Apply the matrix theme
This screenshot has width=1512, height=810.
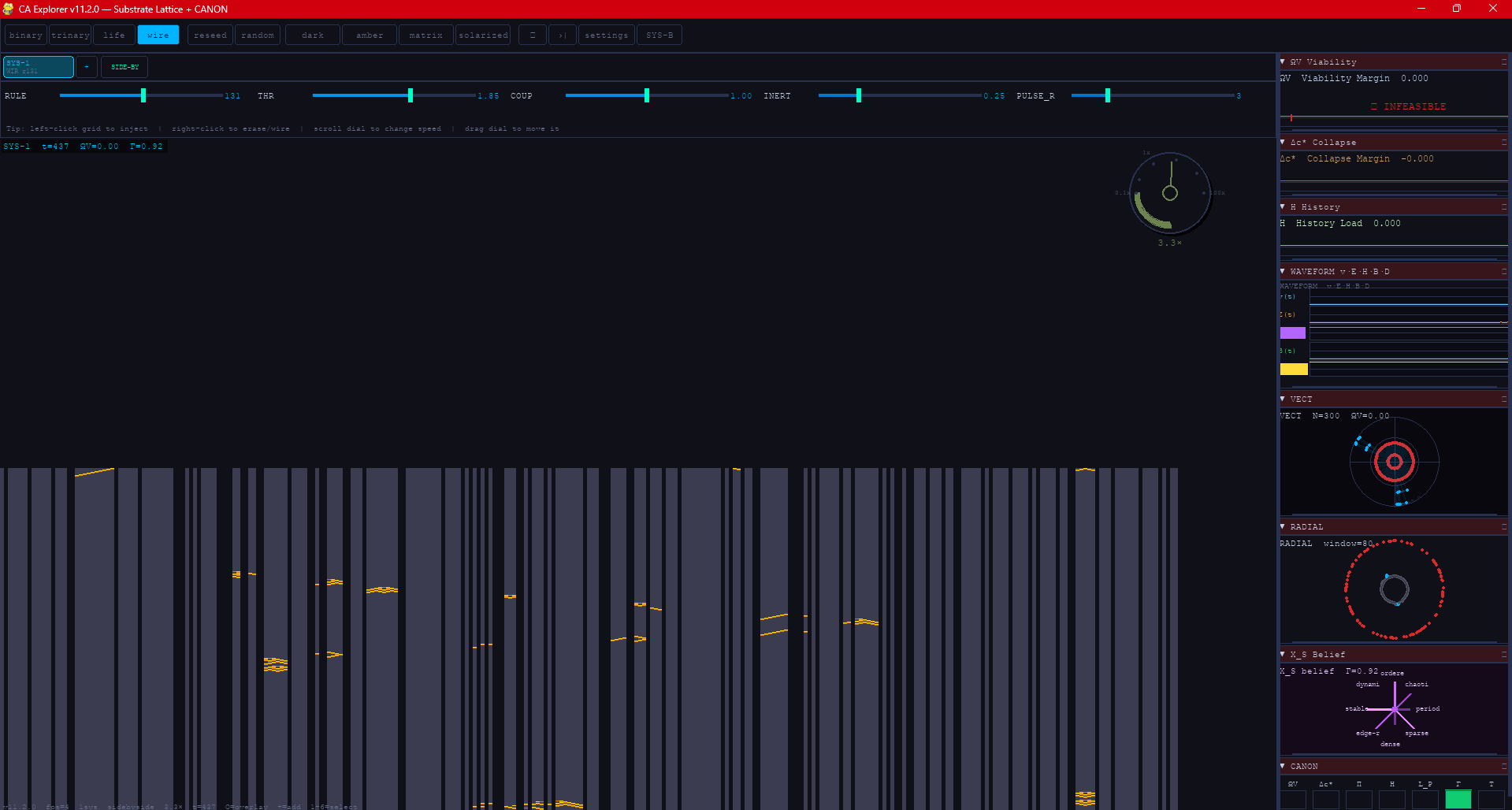426,35
